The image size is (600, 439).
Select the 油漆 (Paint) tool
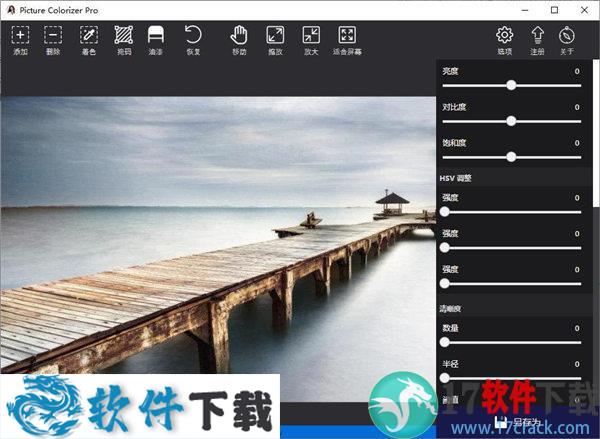(x=156, y=36)
